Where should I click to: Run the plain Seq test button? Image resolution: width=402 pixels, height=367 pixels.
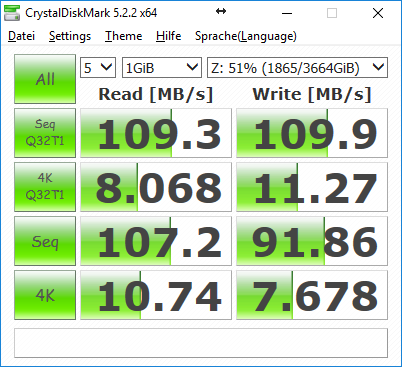point(45,241)
